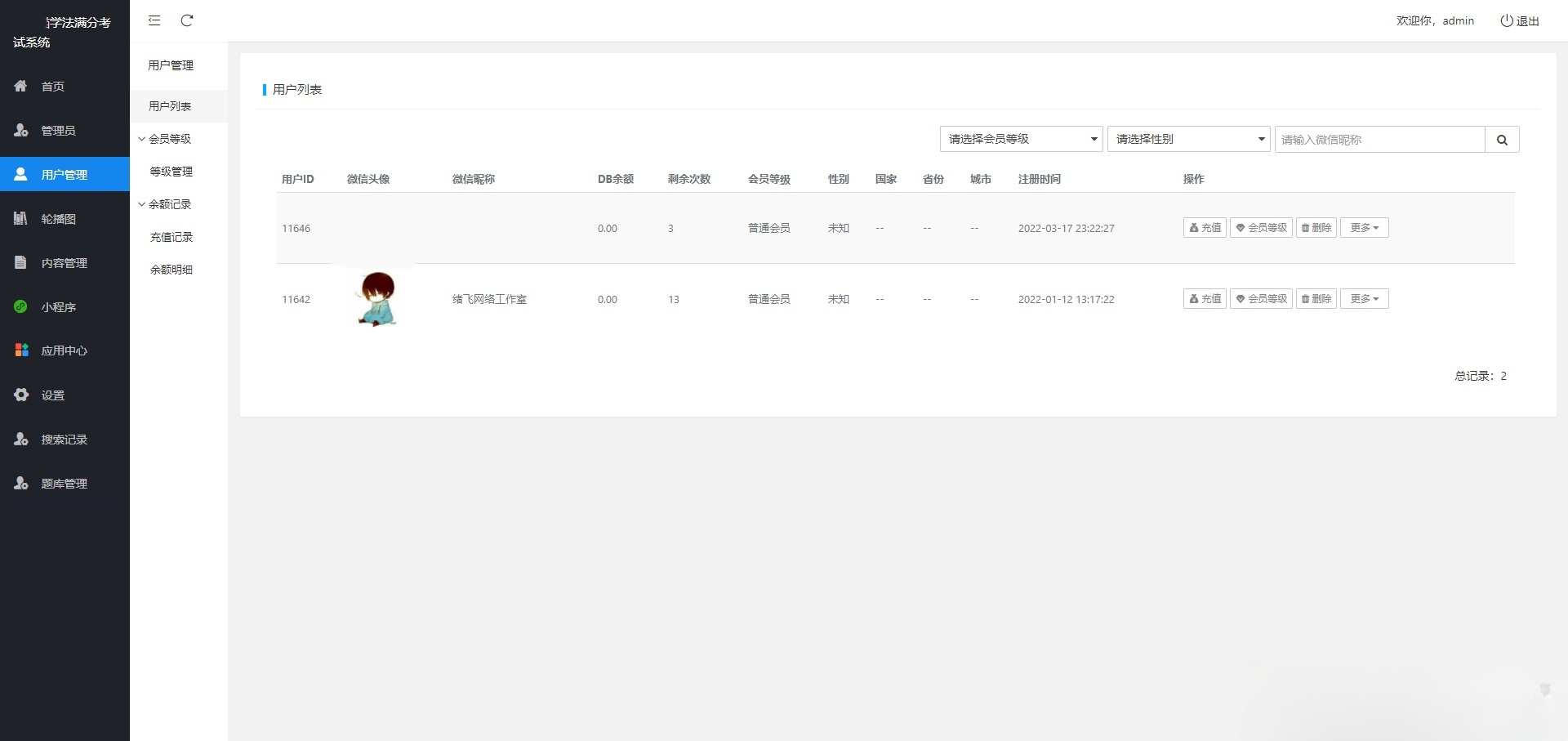Open the 请选择性别 dropdown
This screenshot has width=1568, height=741.
tap(1187, 139)
